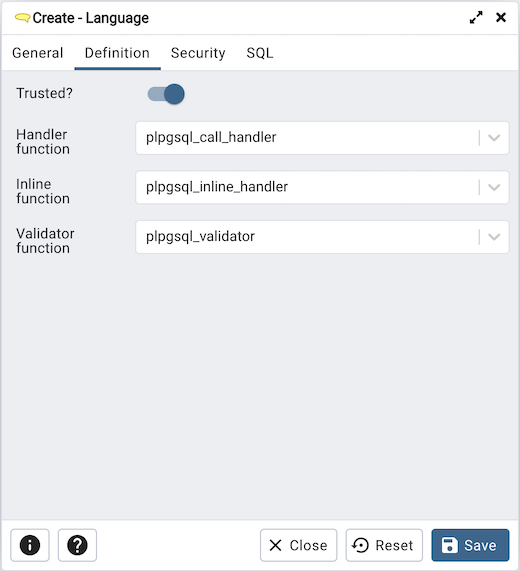Click the Validator function label

tap(45, 241)
